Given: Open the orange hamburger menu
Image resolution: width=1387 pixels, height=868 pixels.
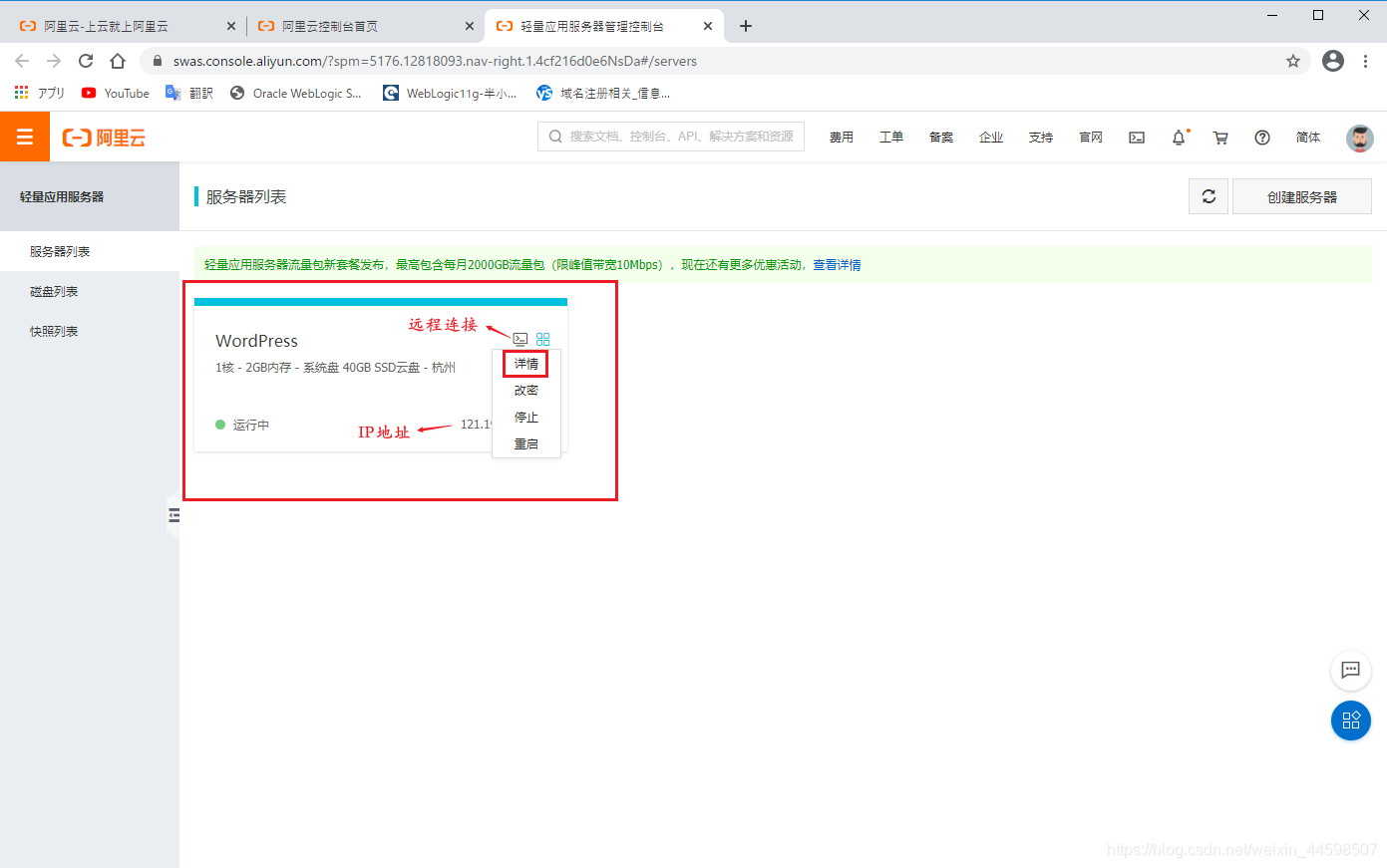Looking at the screenshot, I should (x=25, y=137).
